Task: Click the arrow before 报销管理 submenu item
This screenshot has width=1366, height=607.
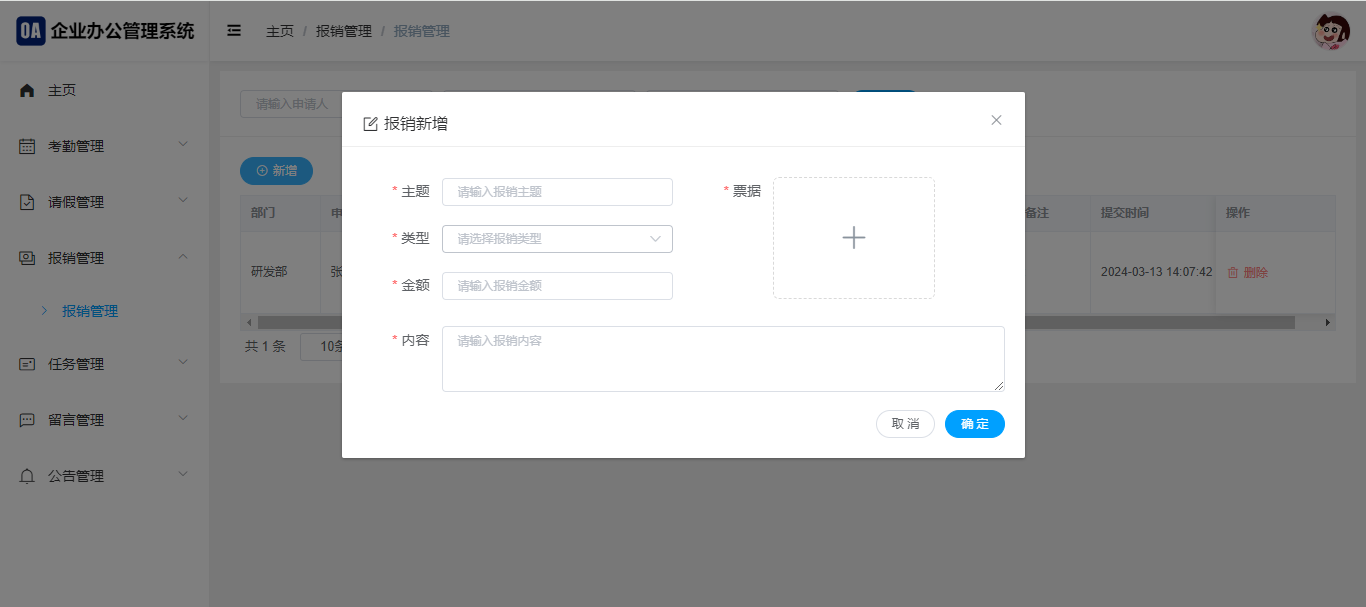Action: (44, 311)
